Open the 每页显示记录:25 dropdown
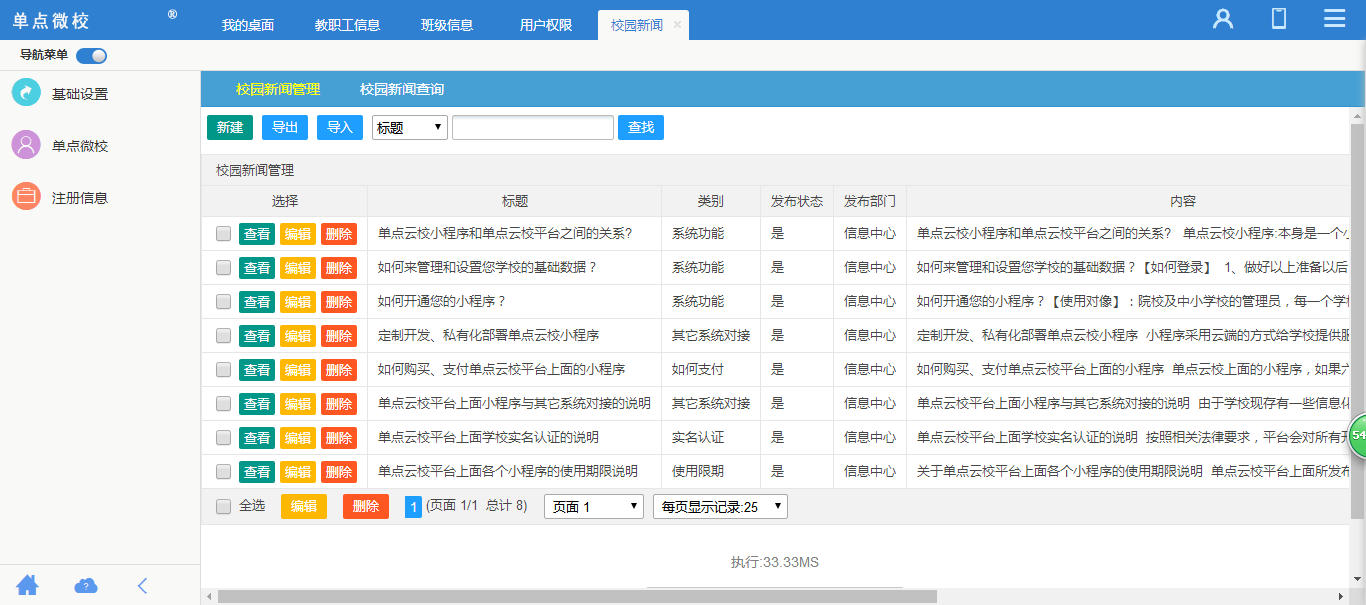The height and width of the screenshot is (605, 1366). pyautogui.click(x=720, y=507)
